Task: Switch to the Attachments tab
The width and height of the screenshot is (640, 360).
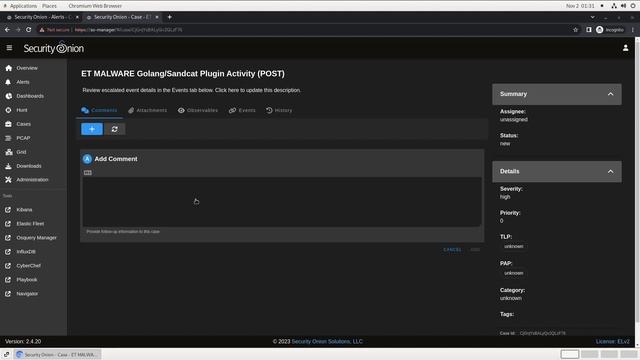Action: tap(147, 110)
